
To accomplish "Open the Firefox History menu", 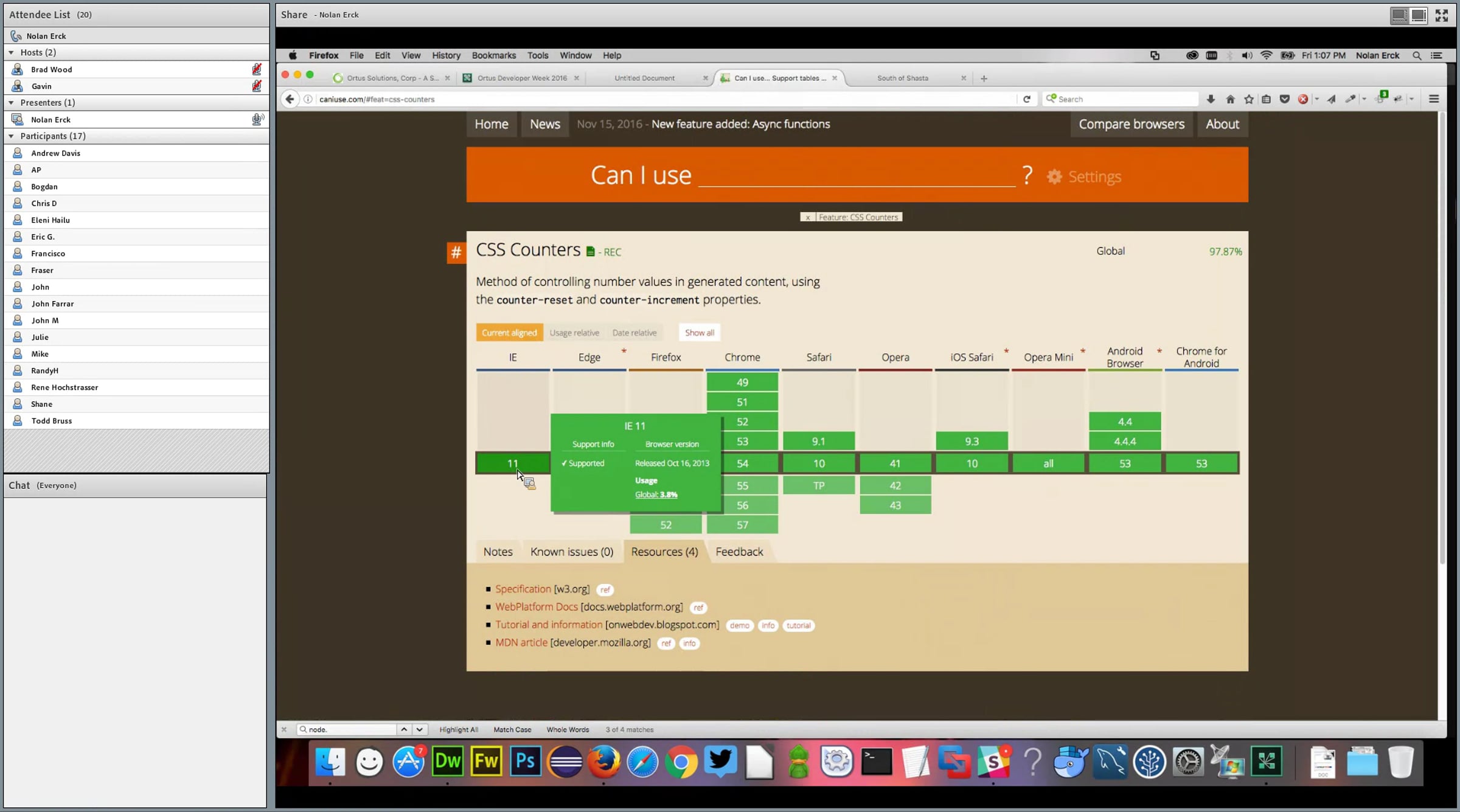I will pos(446,55).
